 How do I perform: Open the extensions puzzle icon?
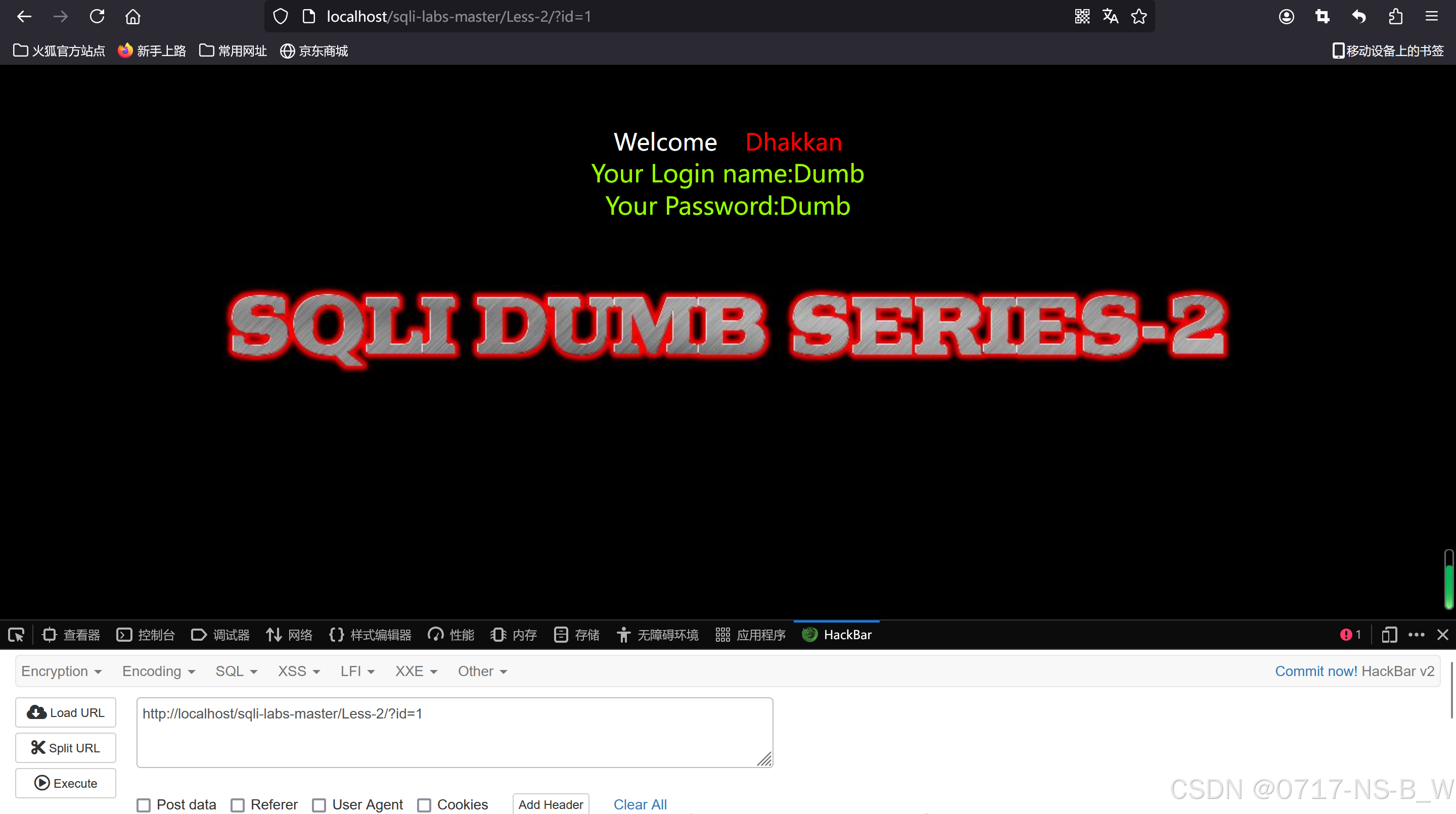(1395, 16)
